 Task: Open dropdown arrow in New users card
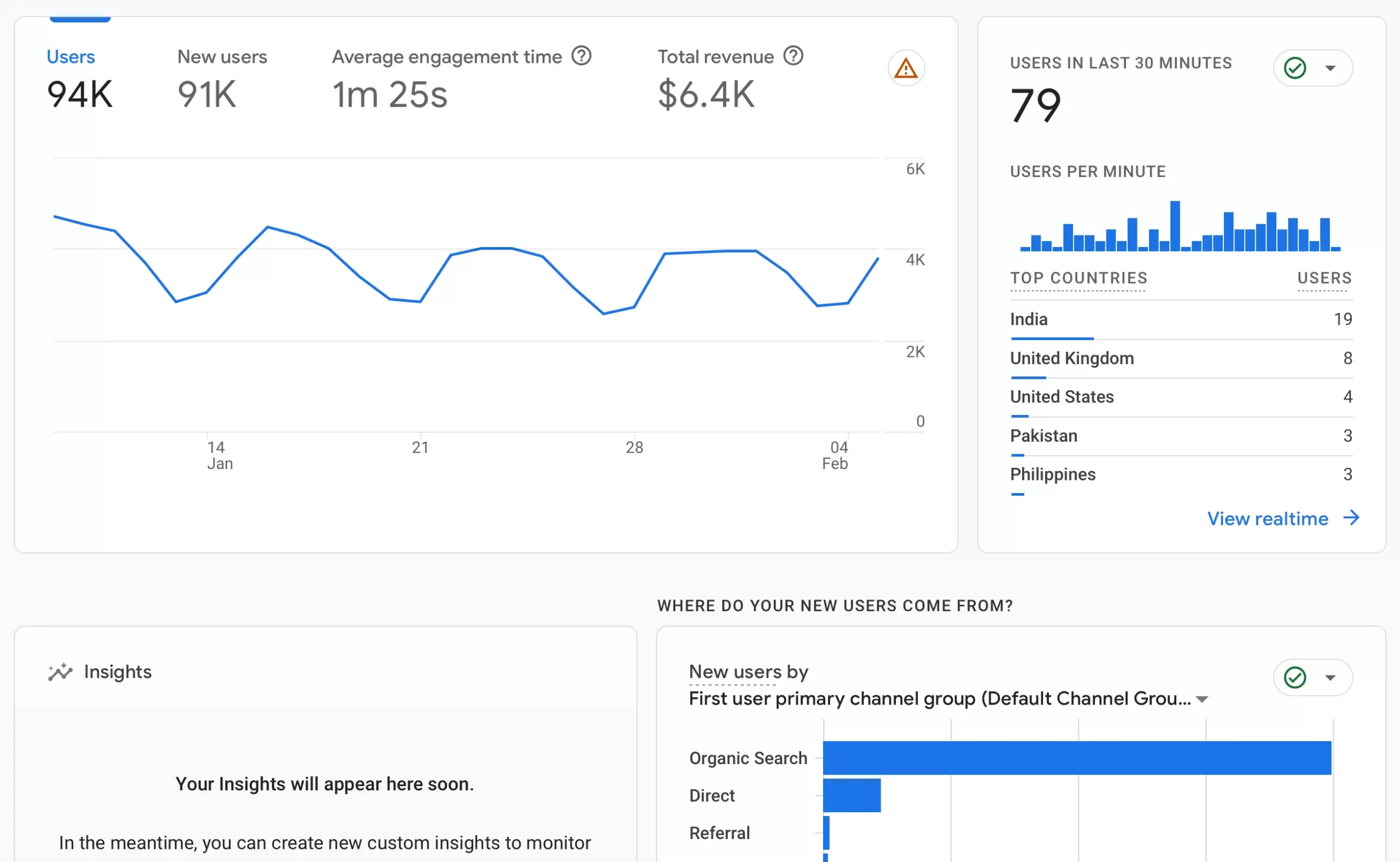click(1331, 678)
